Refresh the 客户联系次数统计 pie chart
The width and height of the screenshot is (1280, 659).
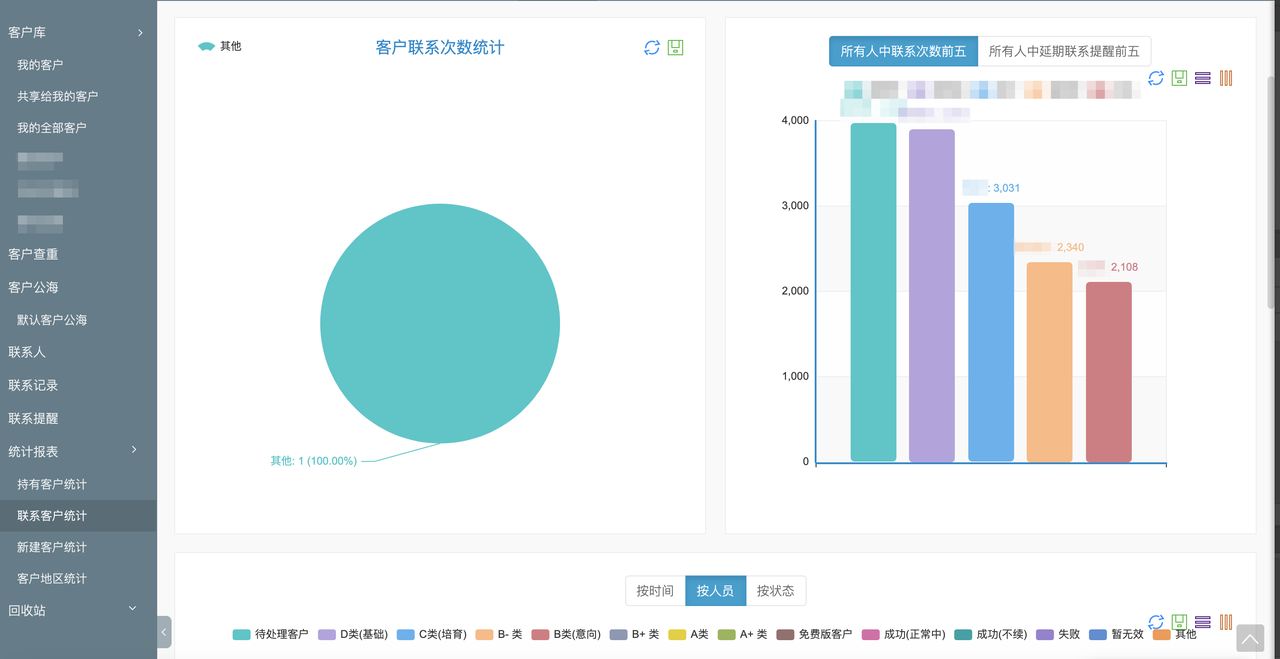[651, 47]
